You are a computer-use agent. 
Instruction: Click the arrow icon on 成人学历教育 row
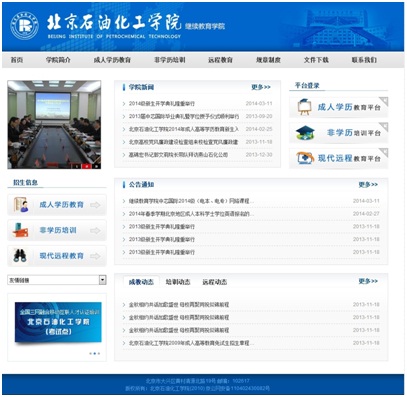[x=95, y=205]
